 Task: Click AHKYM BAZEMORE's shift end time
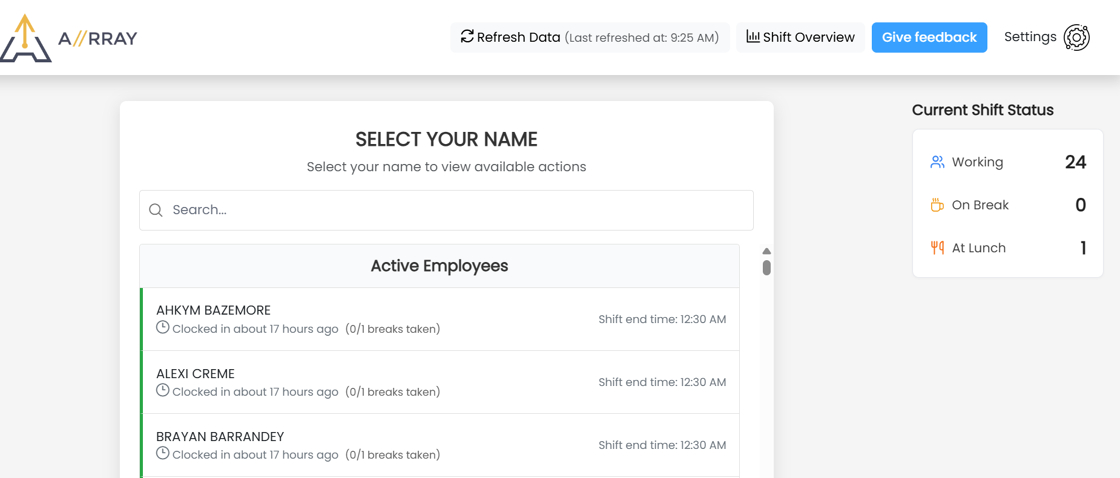click(x=662, y=319)
